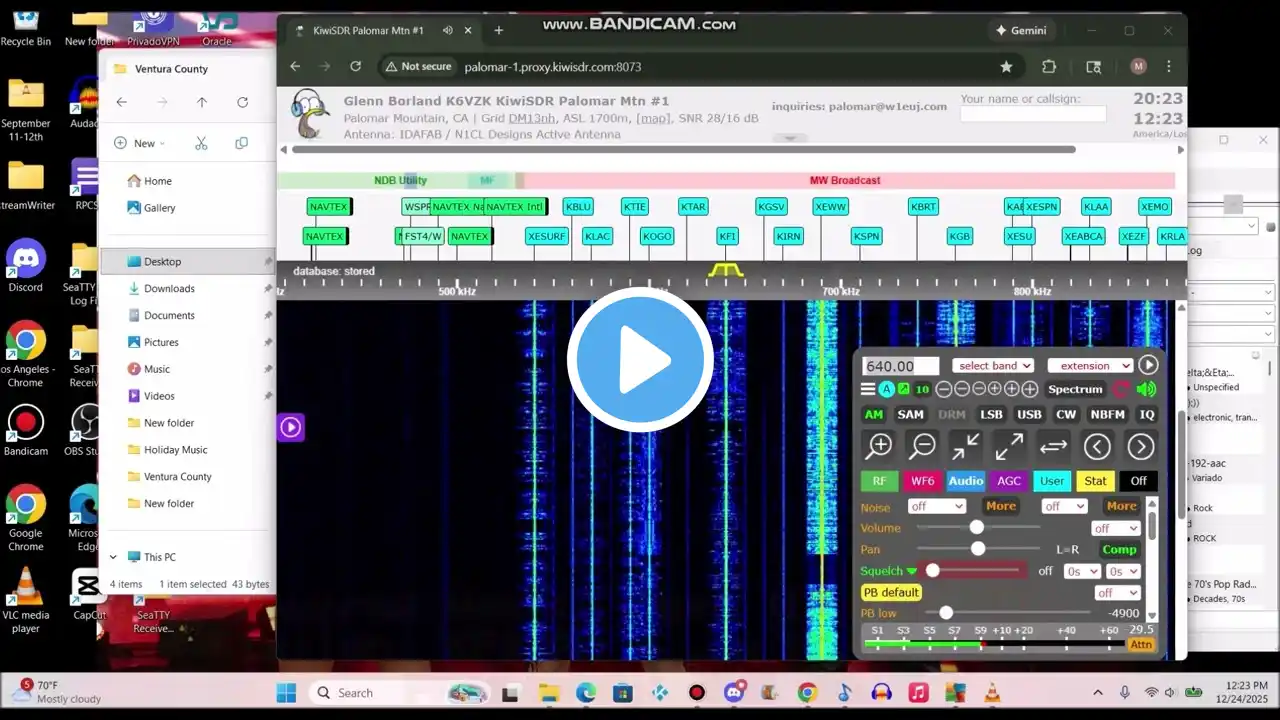The image size is (1280, 720).
Task: Click the purple play icon on waterfall edge
Action: coord(290,428)
